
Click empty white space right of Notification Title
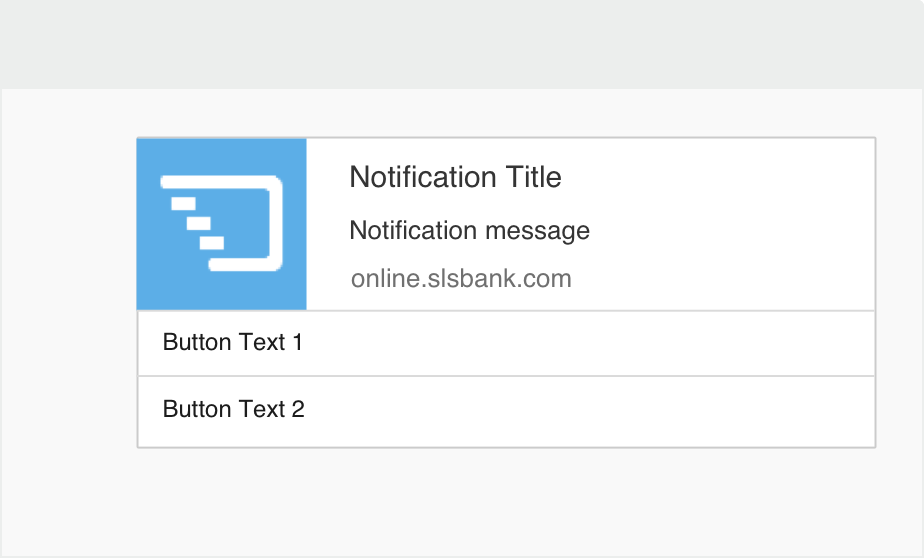(x=716, y=177)
